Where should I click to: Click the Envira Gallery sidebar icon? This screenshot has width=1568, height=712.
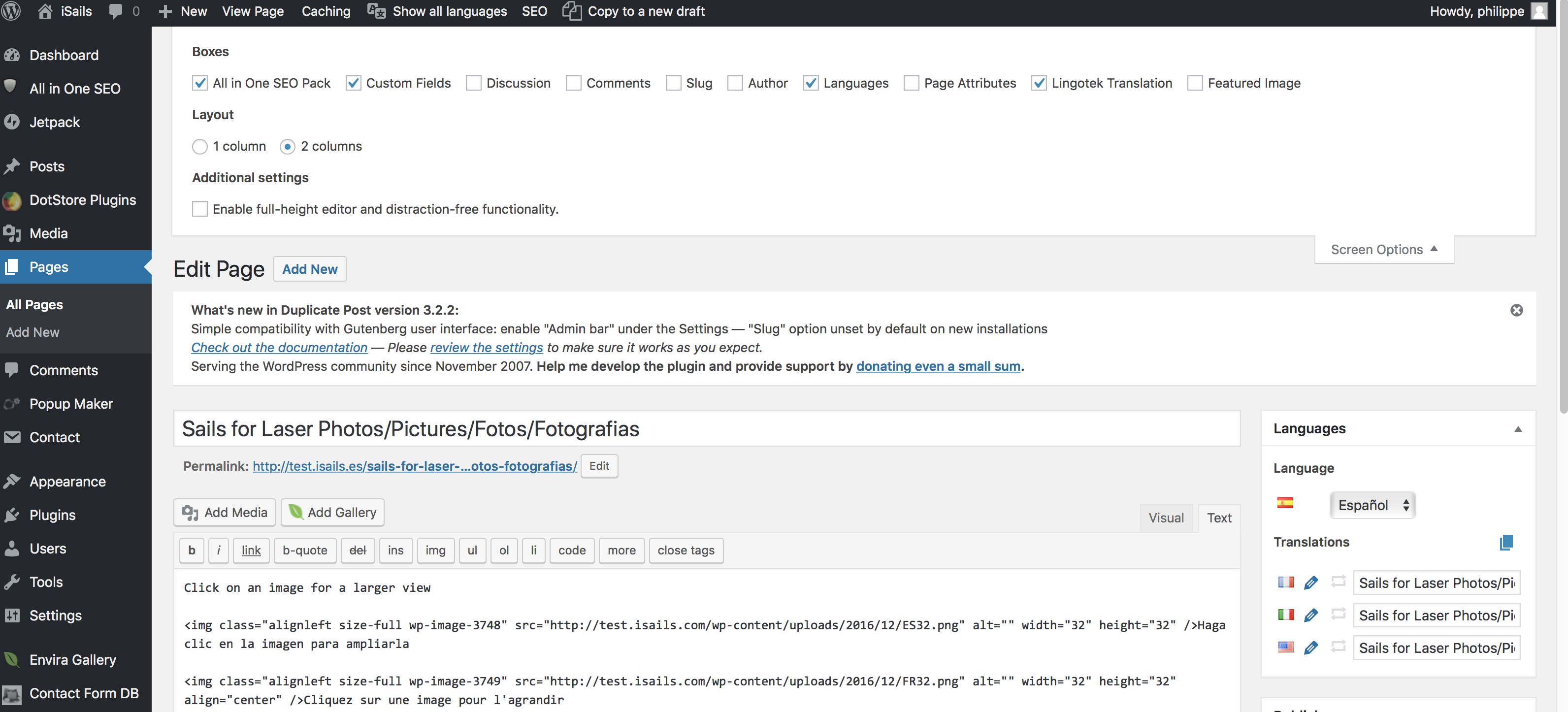12,659
